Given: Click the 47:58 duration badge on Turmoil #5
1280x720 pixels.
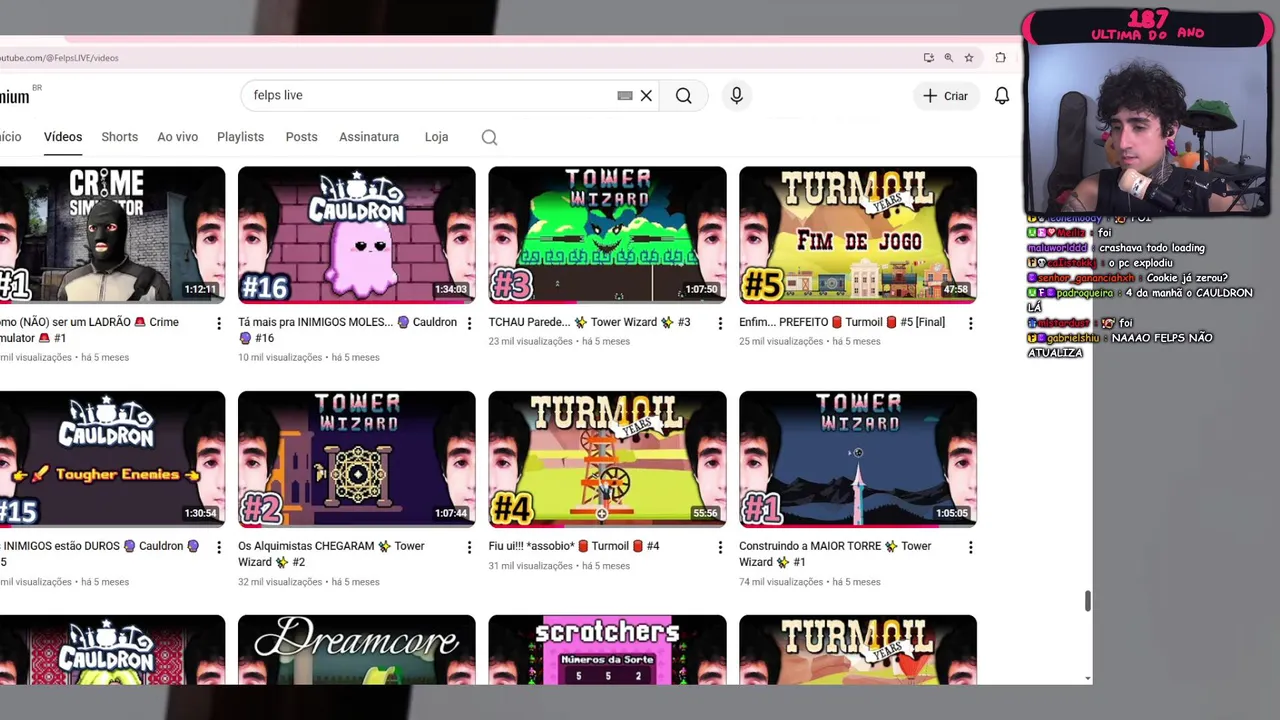Looking at the screenshot, I should [x=956, y=290].
